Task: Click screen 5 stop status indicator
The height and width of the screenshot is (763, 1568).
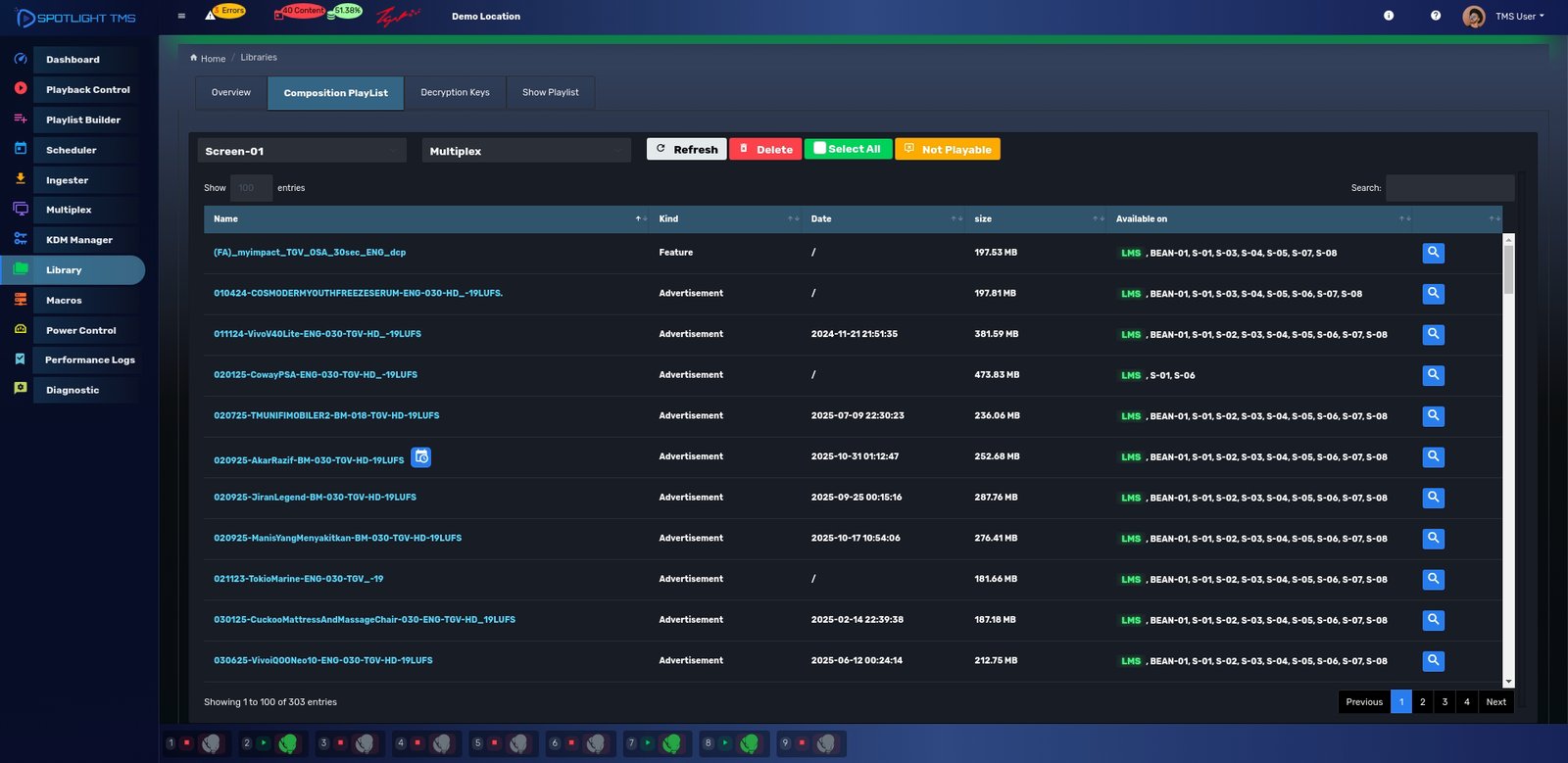Action: pos(494,743)
